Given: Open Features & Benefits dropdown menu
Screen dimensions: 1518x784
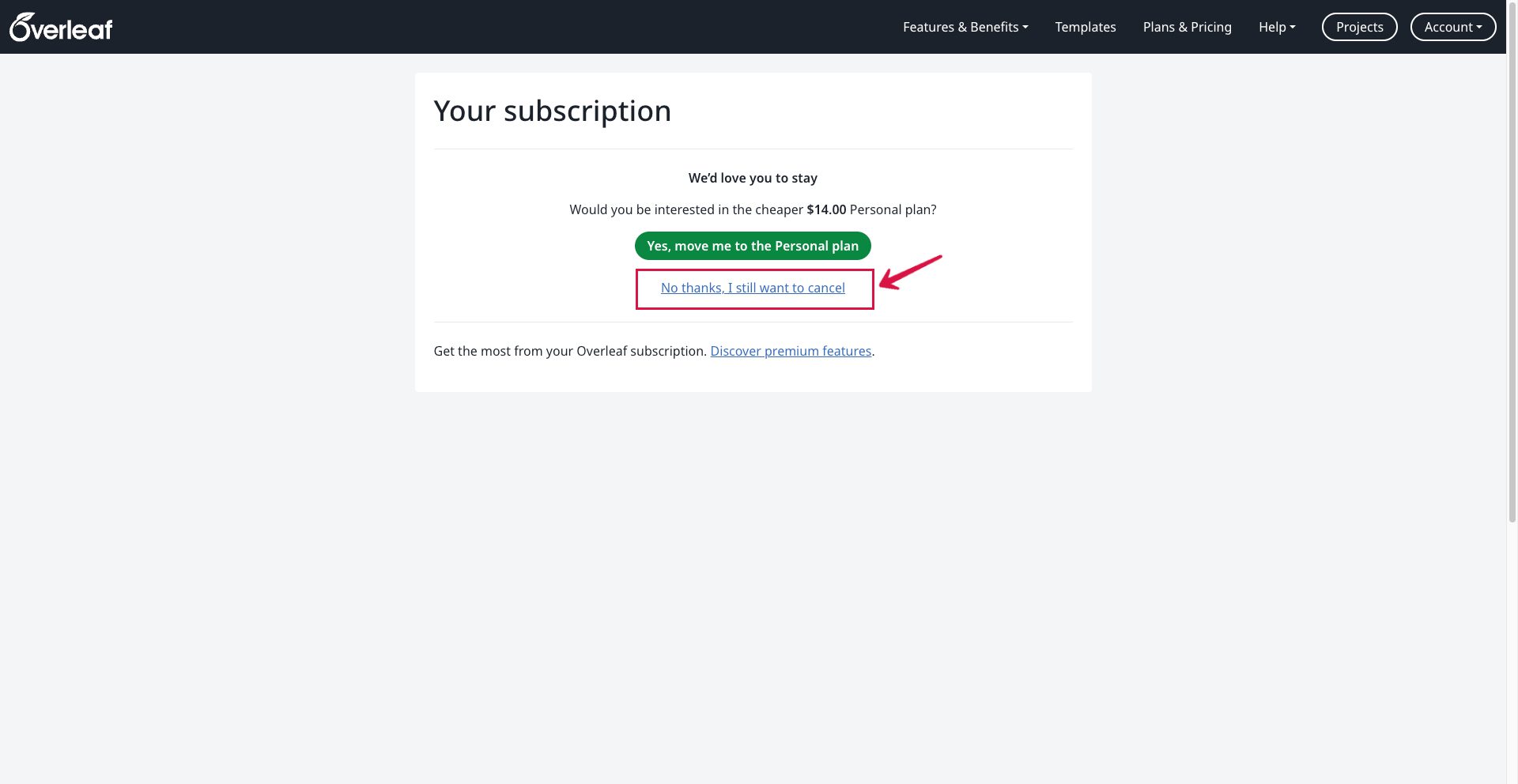Looking at the screenshot, I should (x=965, y=27).
